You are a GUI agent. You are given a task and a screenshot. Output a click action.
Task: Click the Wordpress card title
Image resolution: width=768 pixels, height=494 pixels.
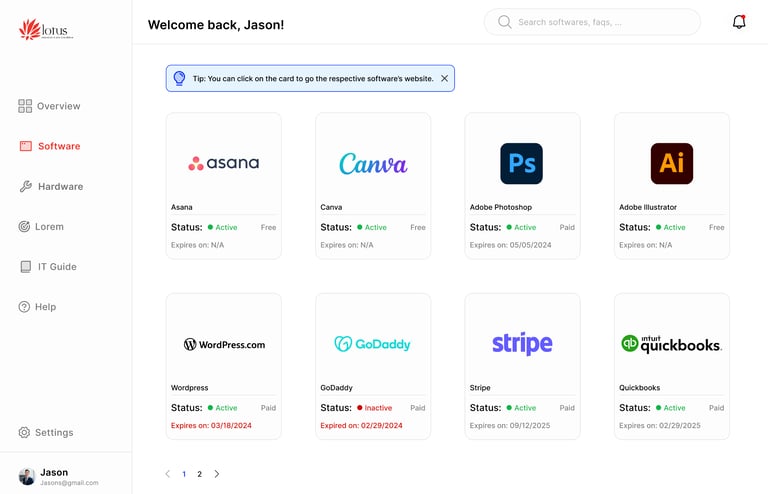pyautogui.click(x=190, y=387)
